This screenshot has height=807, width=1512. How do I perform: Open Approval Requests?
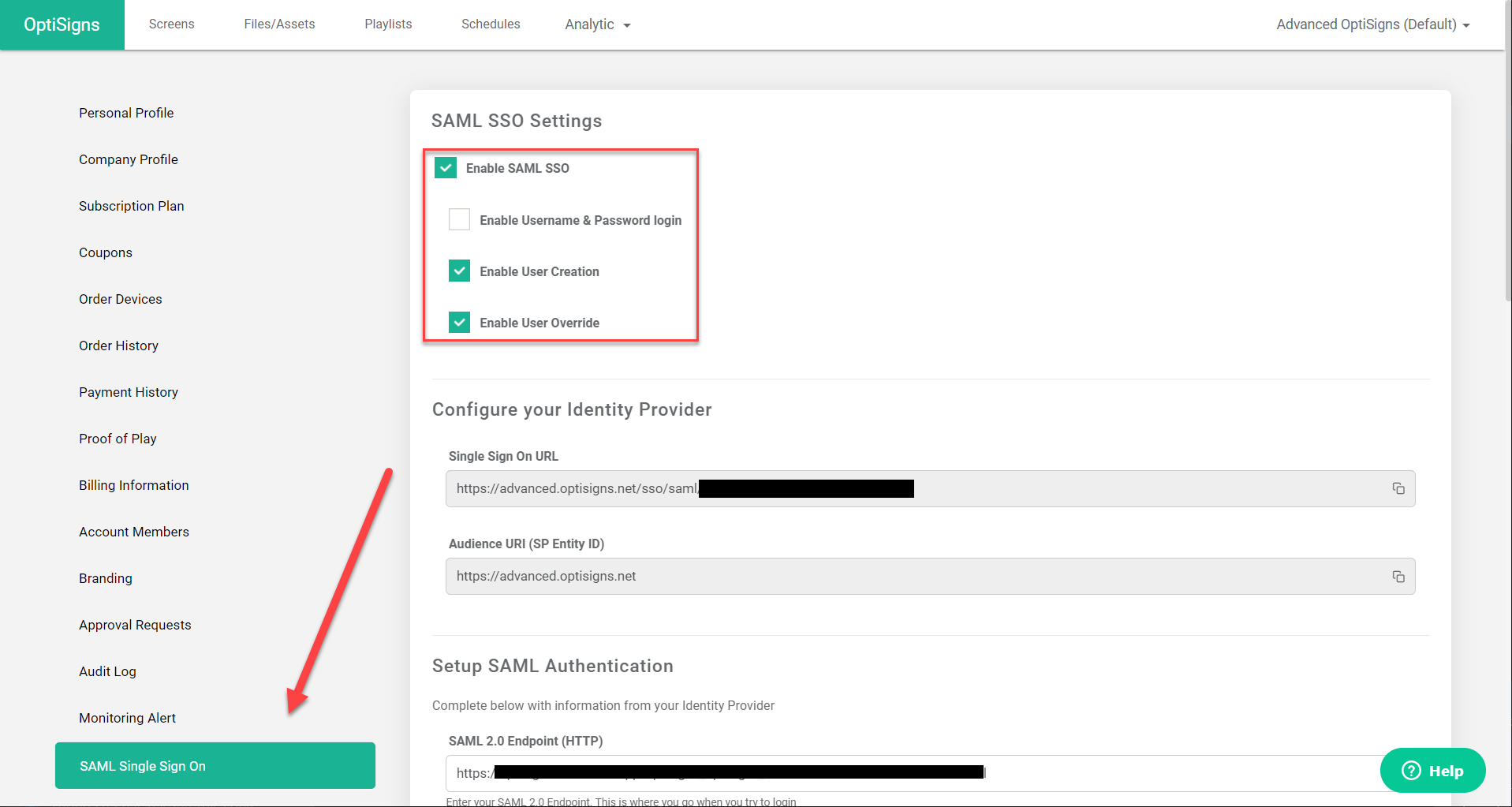pyautogui.click(x=135, y=625)
